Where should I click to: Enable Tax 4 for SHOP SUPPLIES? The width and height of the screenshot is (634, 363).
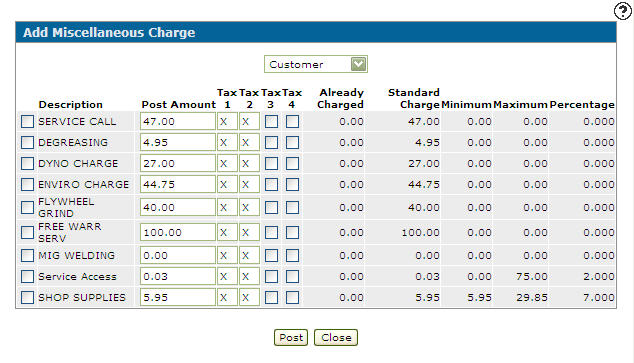click(292, 298)
